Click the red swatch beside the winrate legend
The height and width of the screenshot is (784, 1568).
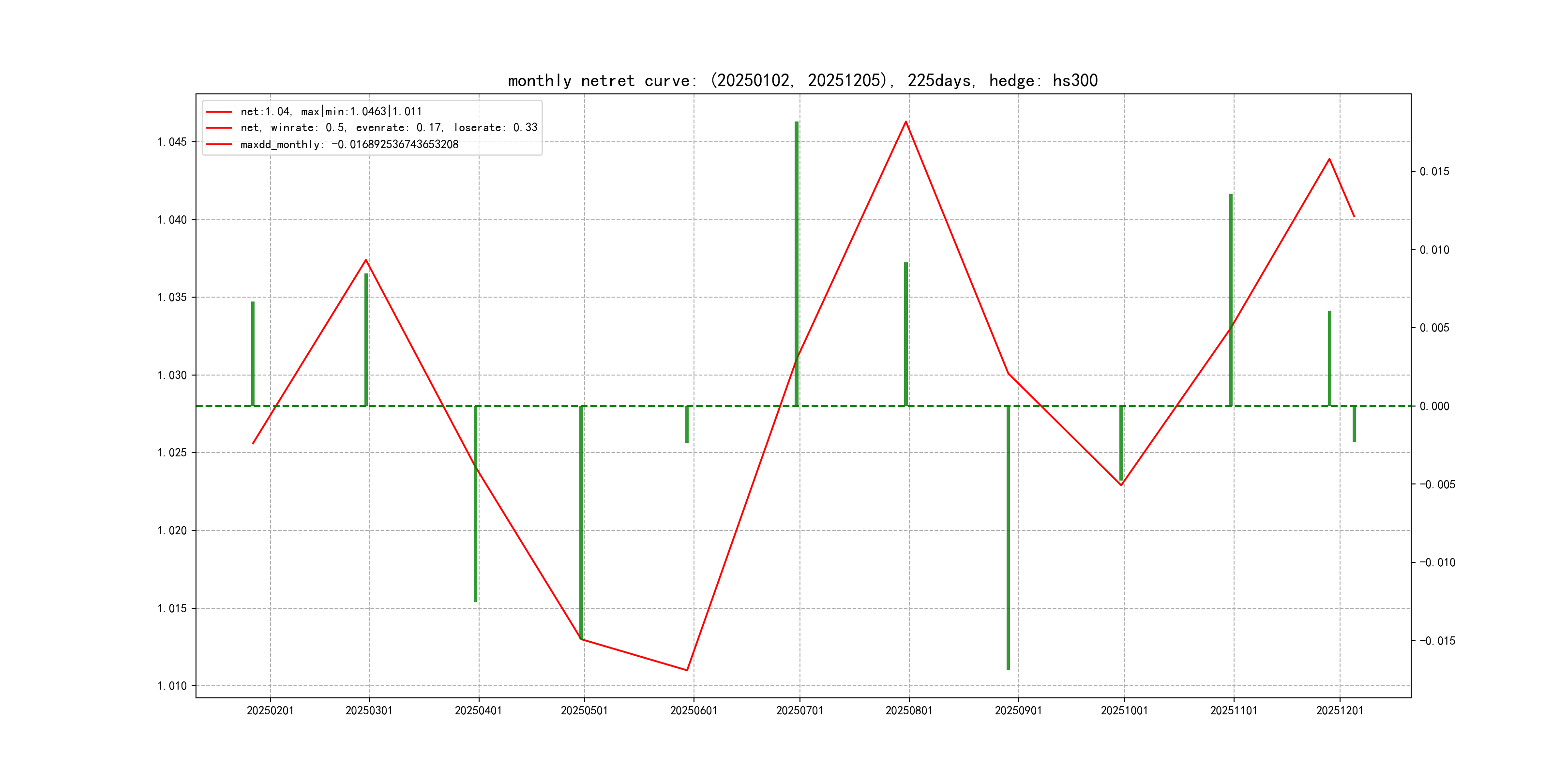[x=219, y=128]
